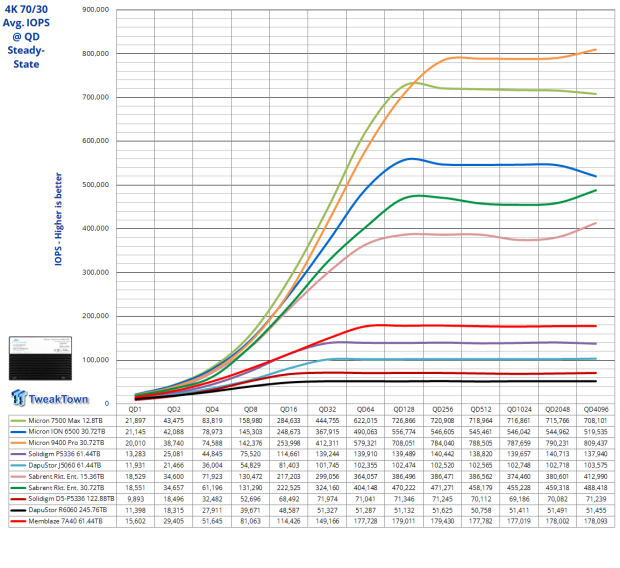620x568 pixels.
Task: Click the Sabrent Rkt. Ent. 30.72TB dark green legend swatch
Action: click(17, 488)
